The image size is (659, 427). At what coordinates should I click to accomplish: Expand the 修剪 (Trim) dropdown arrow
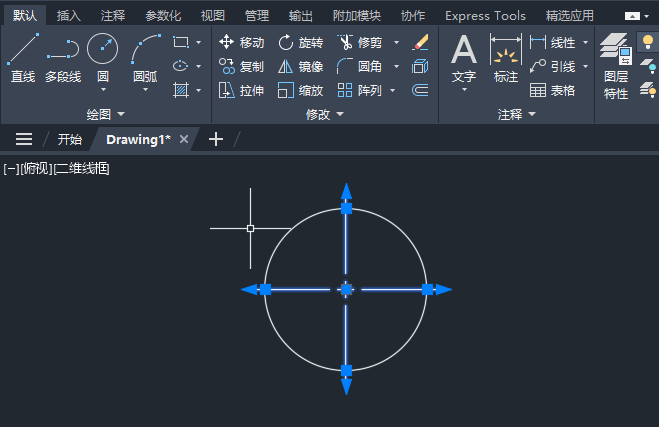pyautogui.click(x=396, y=42)
